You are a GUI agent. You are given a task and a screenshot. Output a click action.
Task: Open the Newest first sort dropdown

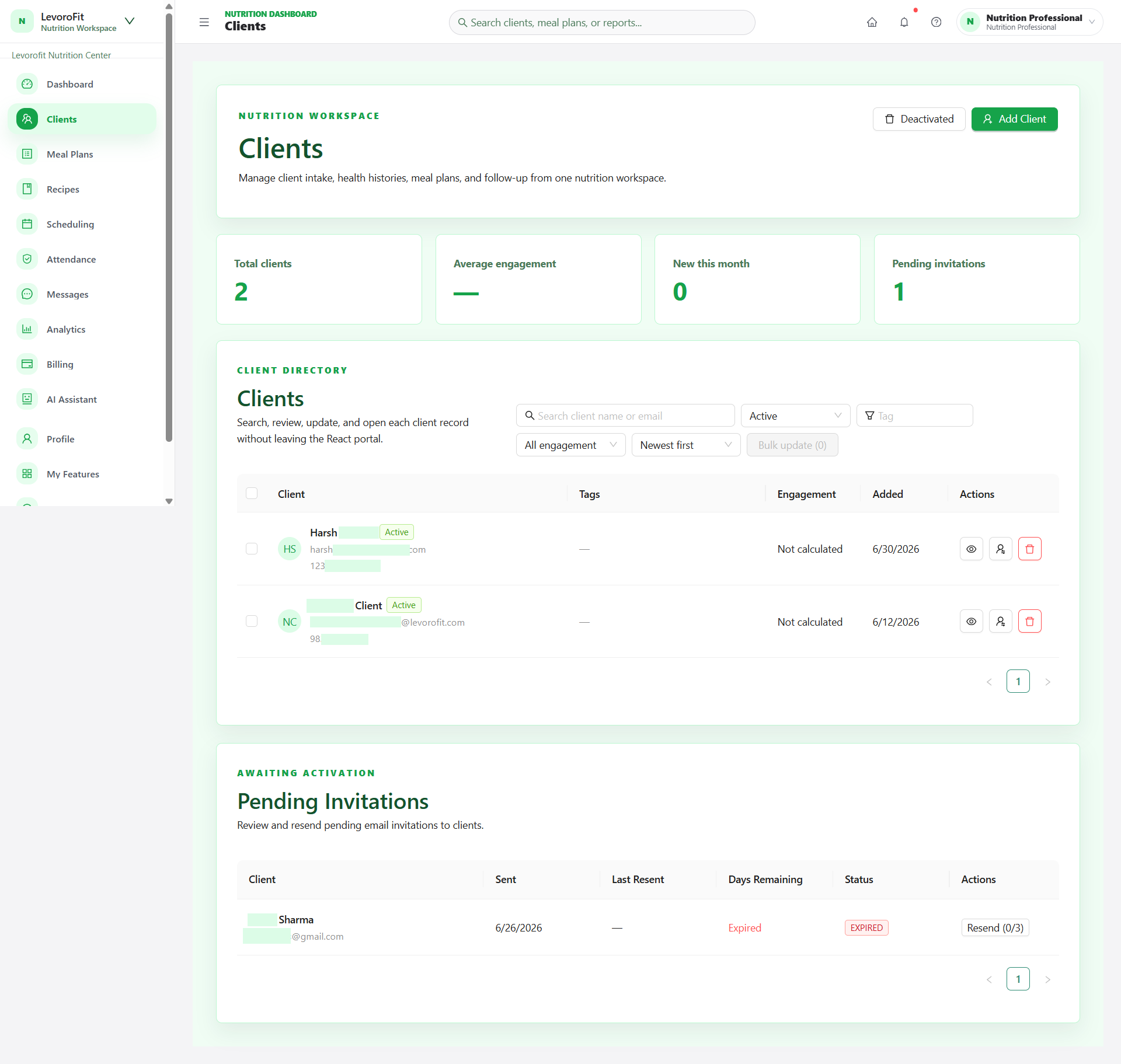pyautogui.click(x=685, y=445)
